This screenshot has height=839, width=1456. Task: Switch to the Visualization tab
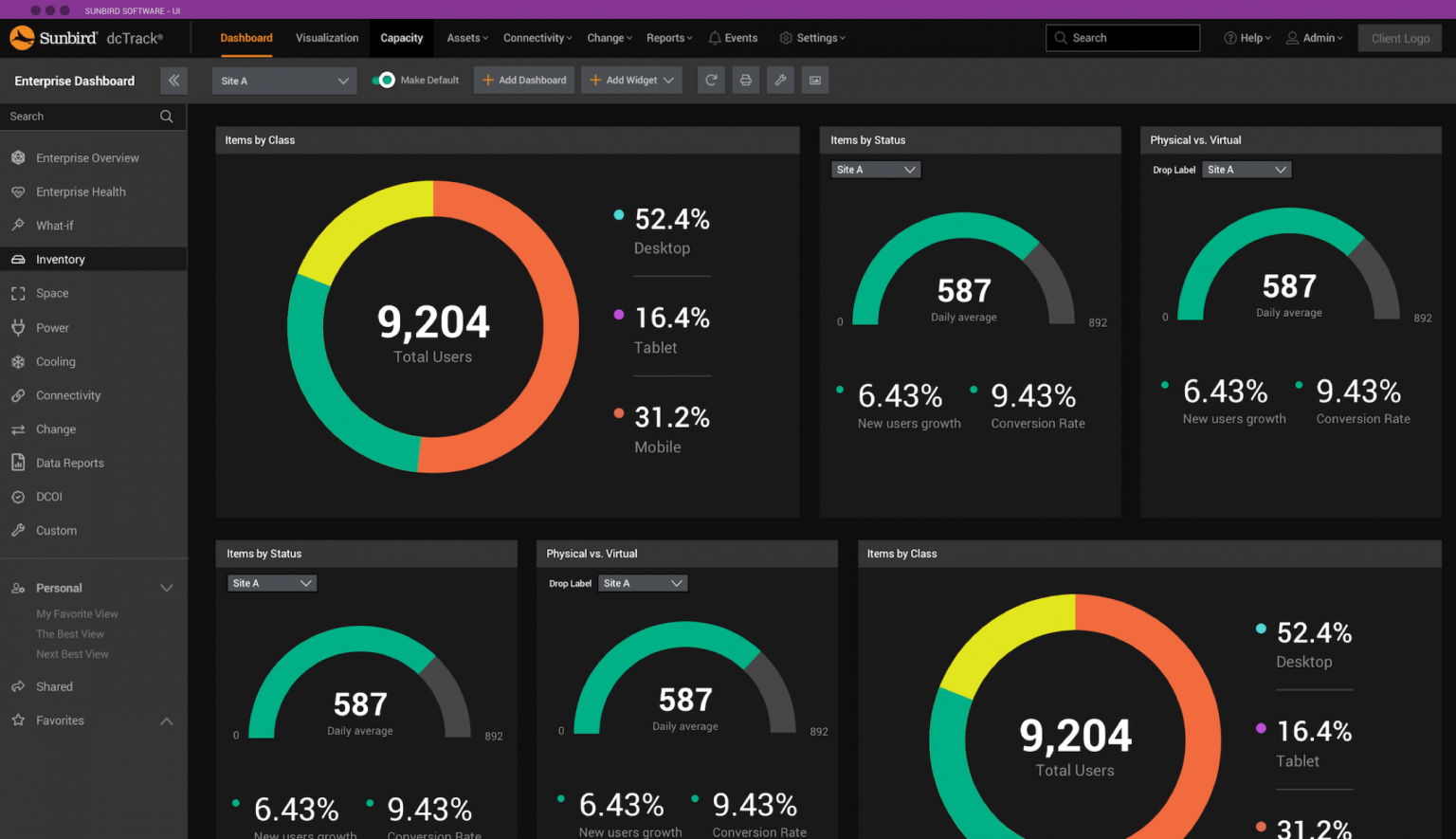[327, 38]
